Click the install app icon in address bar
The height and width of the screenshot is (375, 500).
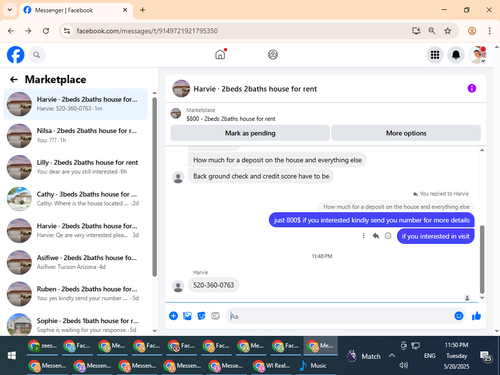(416, 31)
